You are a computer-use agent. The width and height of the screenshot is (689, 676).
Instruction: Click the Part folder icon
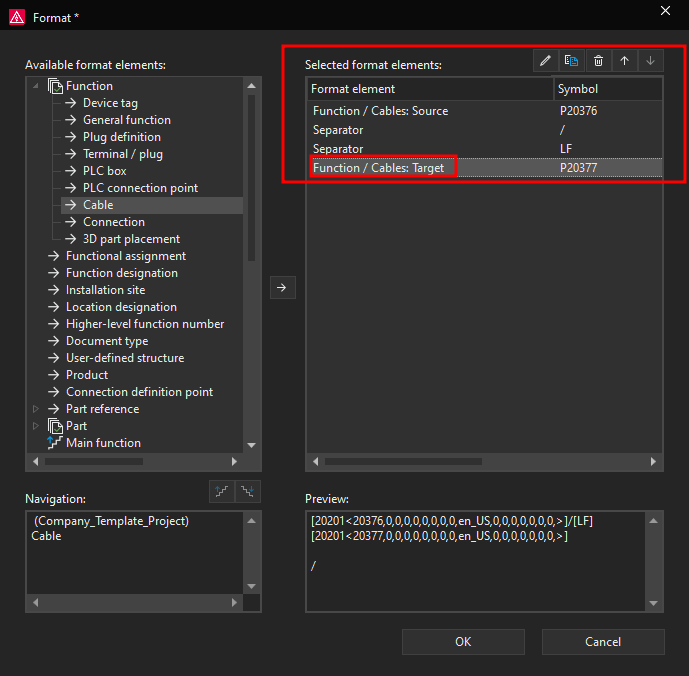55,426
